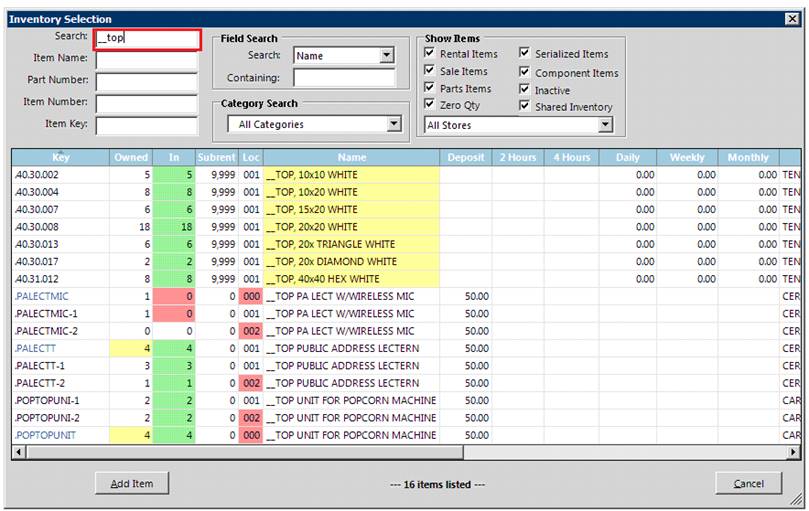Disable the Zero Qty checkbox
The width and height of the screenshot is (809, 511).
point(430,105)
